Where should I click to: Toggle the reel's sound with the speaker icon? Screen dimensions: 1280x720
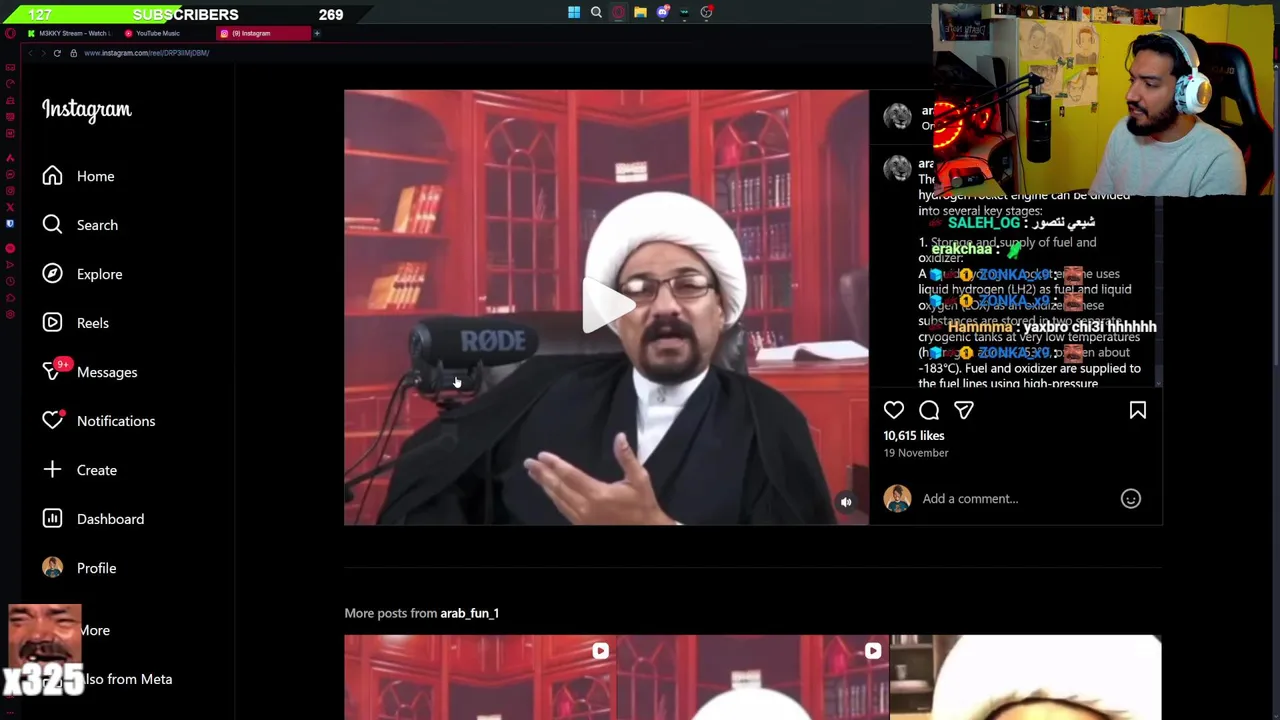(846, 502)
